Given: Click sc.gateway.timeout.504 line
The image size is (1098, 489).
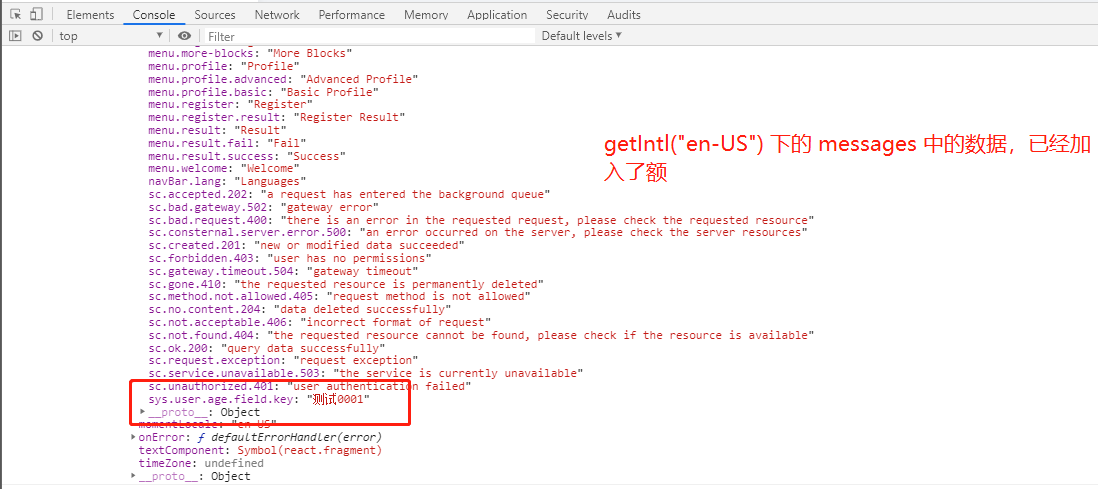Looking at the screenshot, I should coord(284,270).
